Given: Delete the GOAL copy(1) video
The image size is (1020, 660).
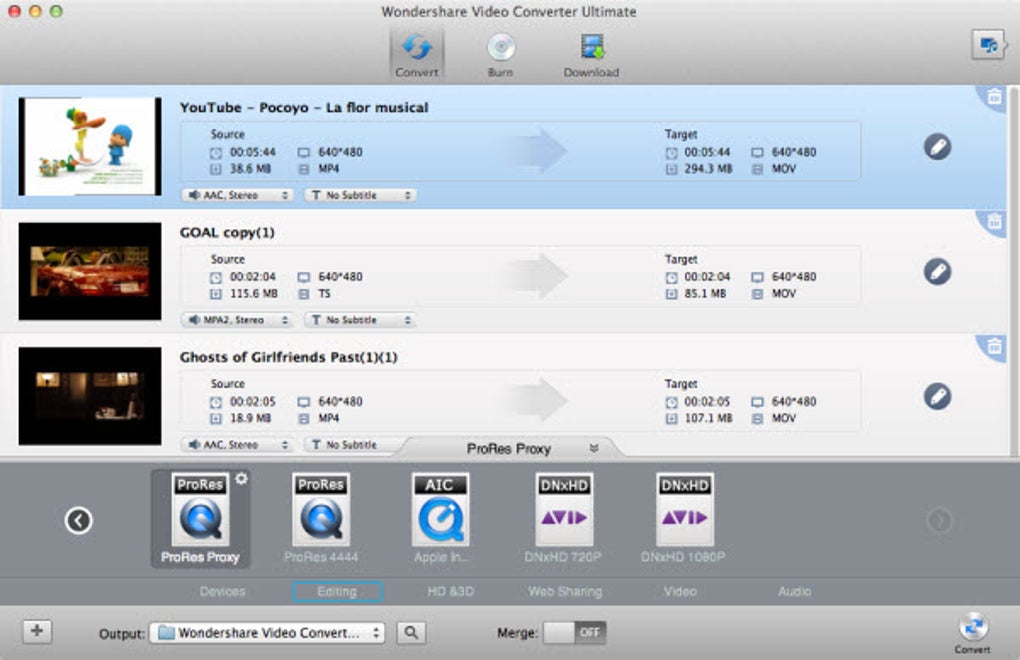Looking at the screenshot, I should [994, 222].
